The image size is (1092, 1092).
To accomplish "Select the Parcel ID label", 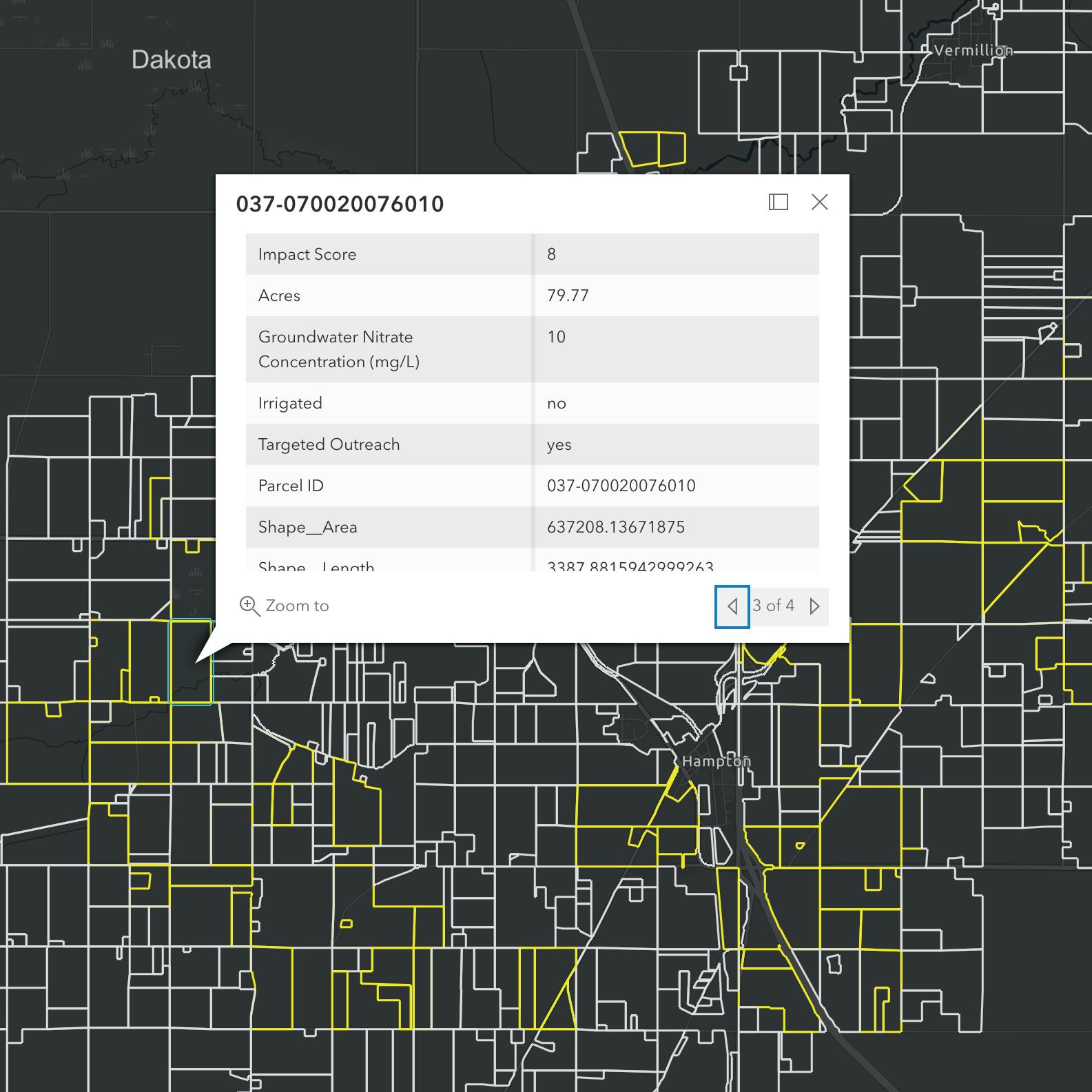I will (291, 486).
